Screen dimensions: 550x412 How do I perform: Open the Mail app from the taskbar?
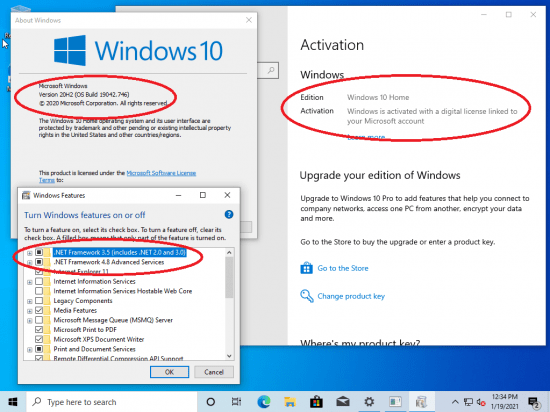point(343,402)
